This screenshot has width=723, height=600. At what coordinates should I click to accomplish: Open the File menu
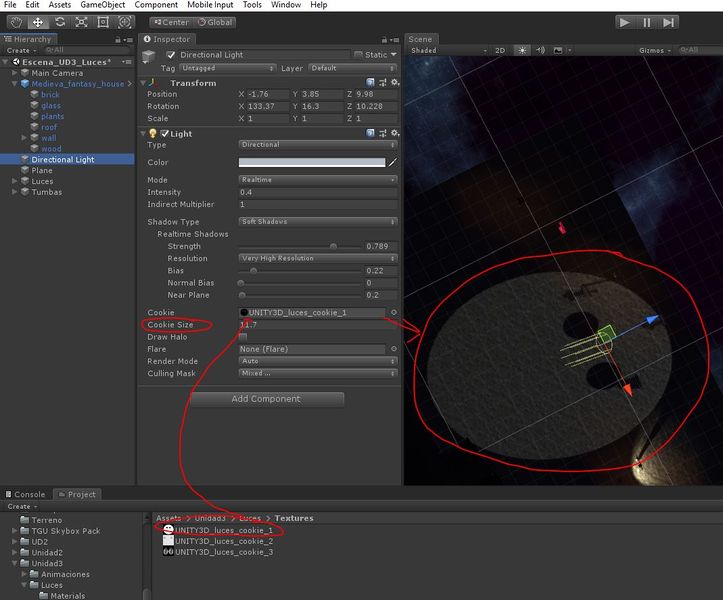pyautogui.click(x=10, y=5)
